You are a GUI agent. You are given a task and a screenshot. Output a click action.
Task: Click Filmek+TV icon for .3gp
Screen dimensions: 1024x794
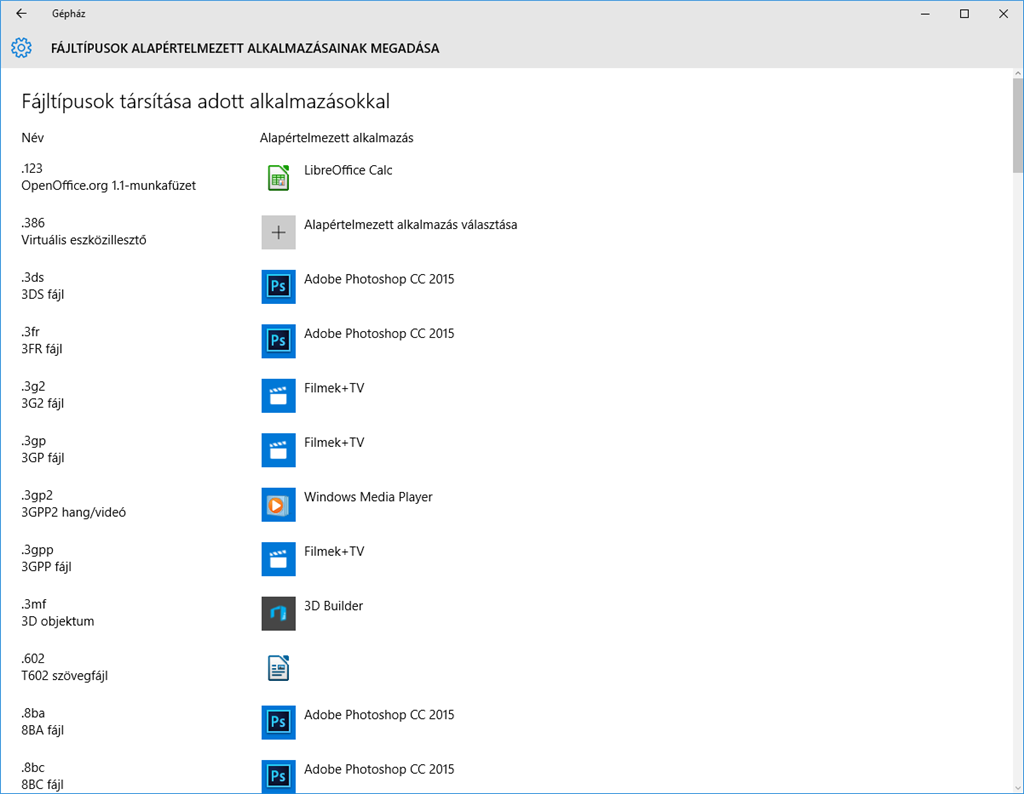tap(278, 450)
